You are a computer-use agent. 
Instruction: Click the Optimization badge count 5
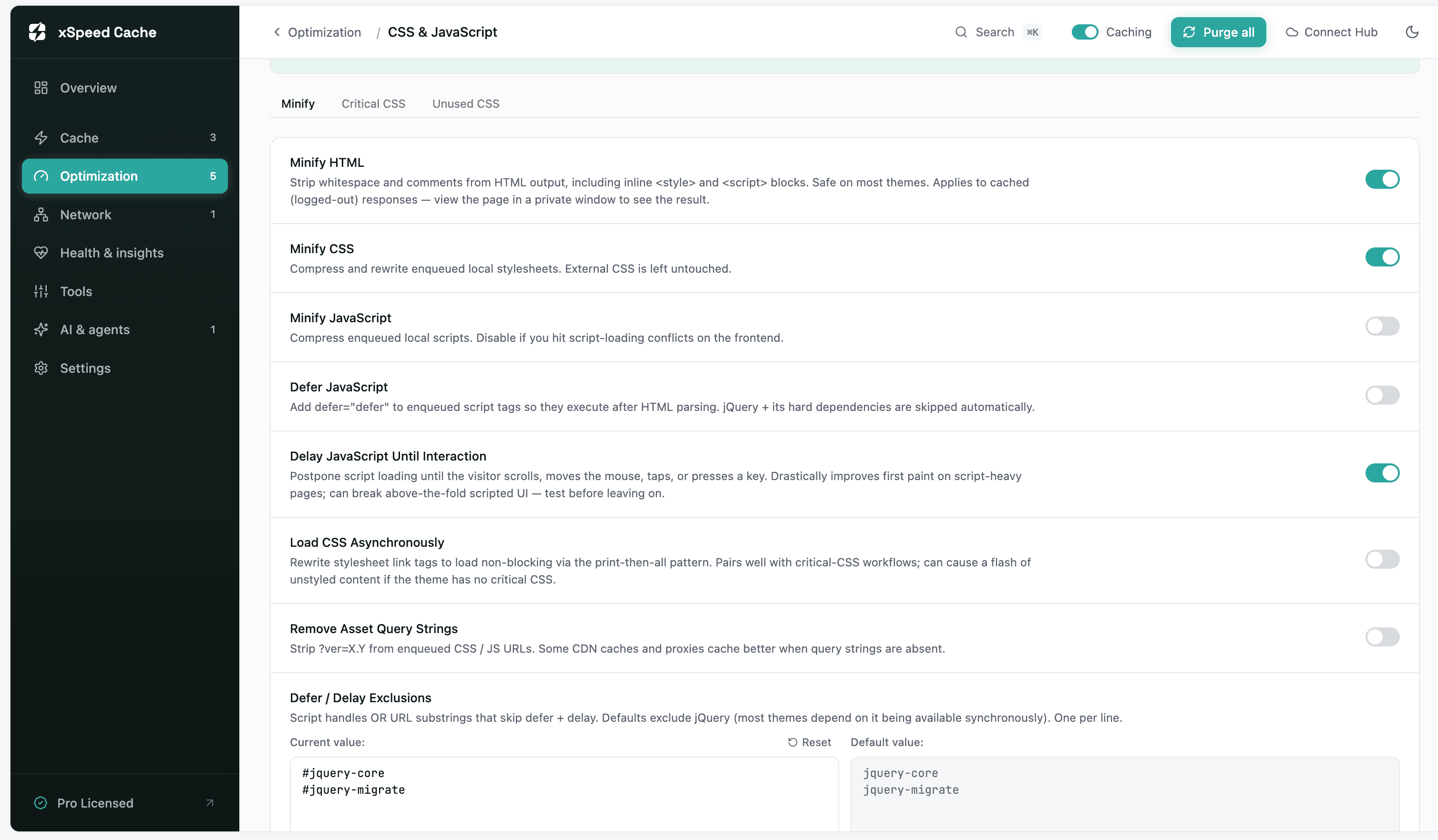[x=213, y=176]
